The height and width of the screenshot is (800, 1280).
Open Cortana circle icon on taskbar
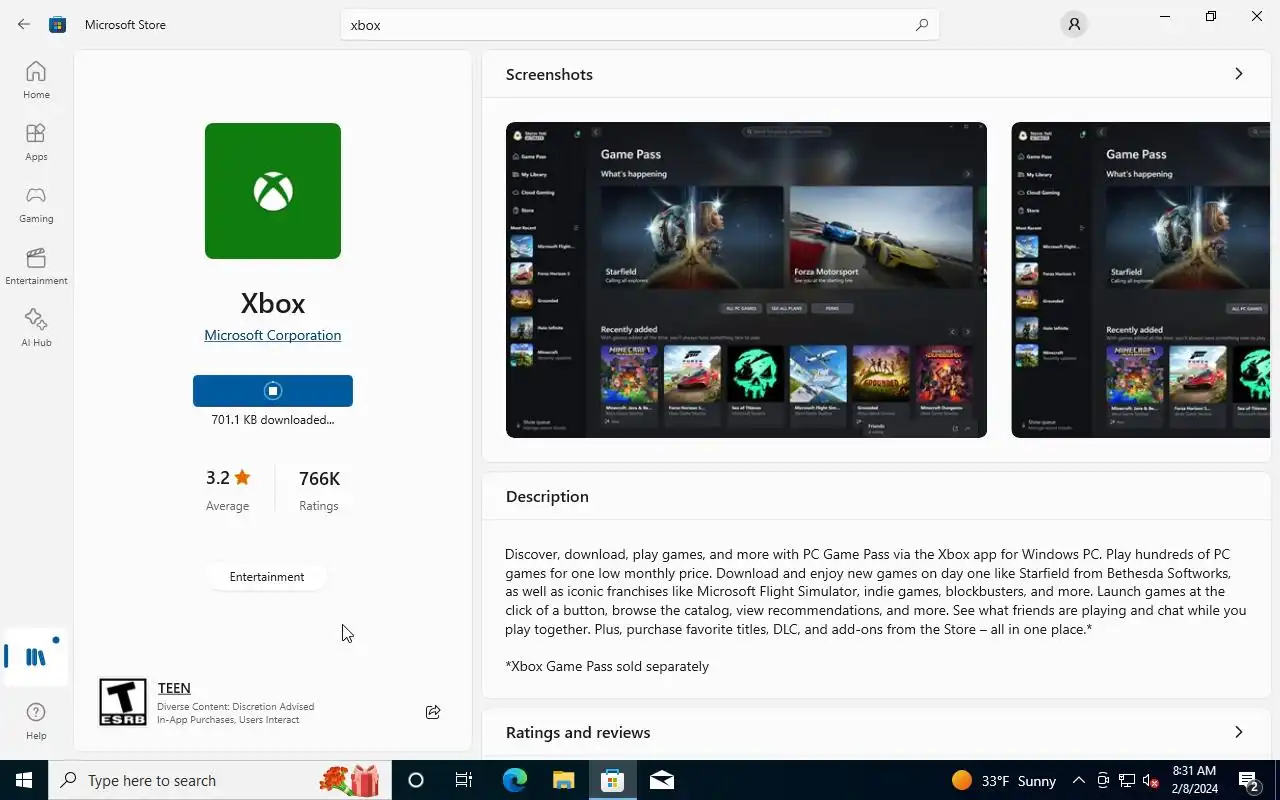tap(416, 780)
